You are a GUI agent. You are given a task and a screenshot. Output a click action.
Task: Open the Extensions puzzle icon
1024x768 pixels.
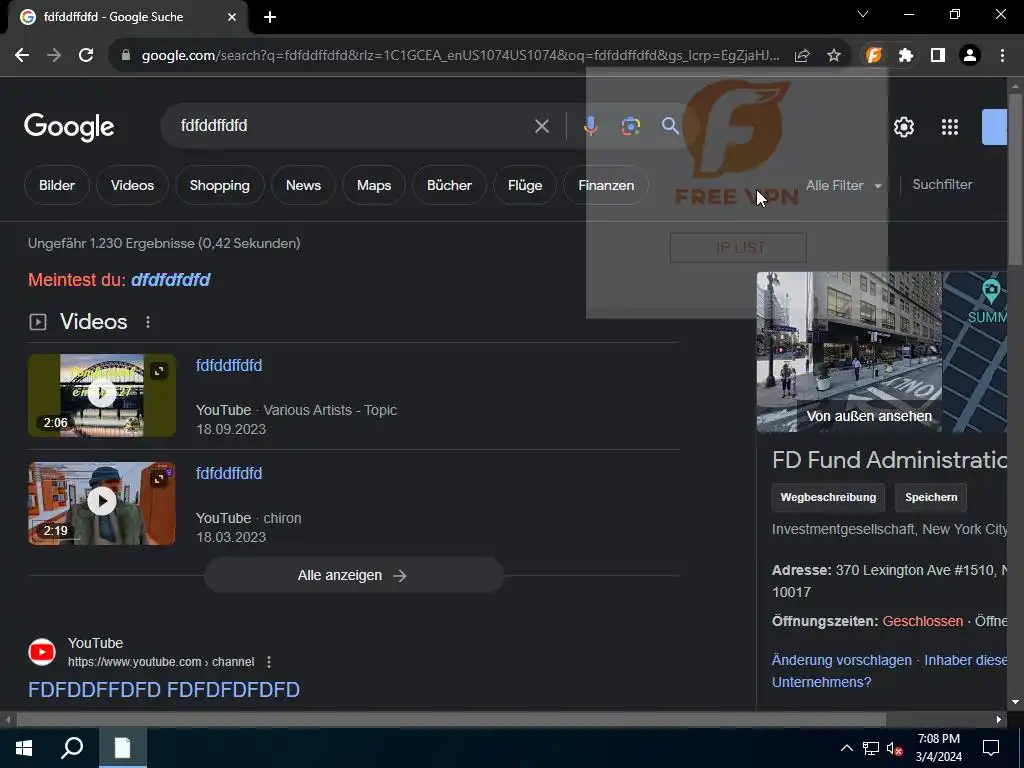tap(906, 56)
